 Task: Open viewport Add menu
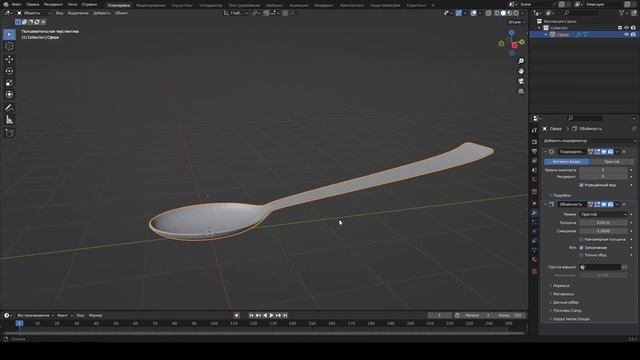point(102,13)
